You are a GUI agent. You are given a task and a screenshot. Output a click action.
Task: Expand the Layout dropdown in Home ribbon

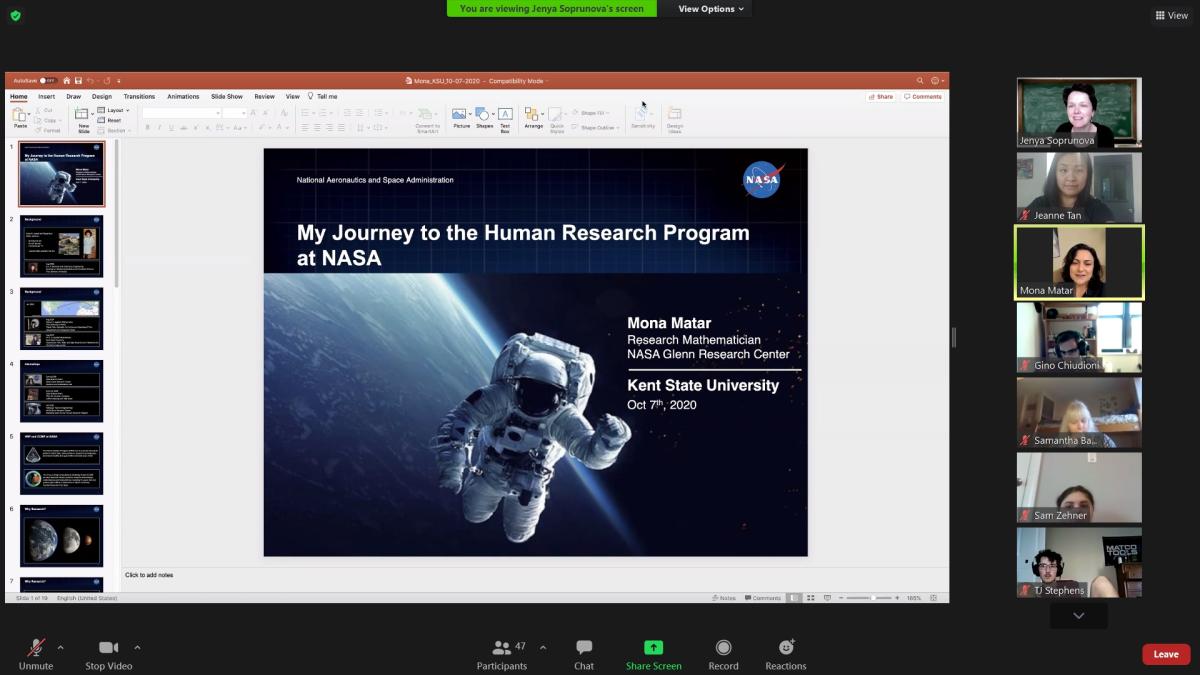(x=116, y=110)
